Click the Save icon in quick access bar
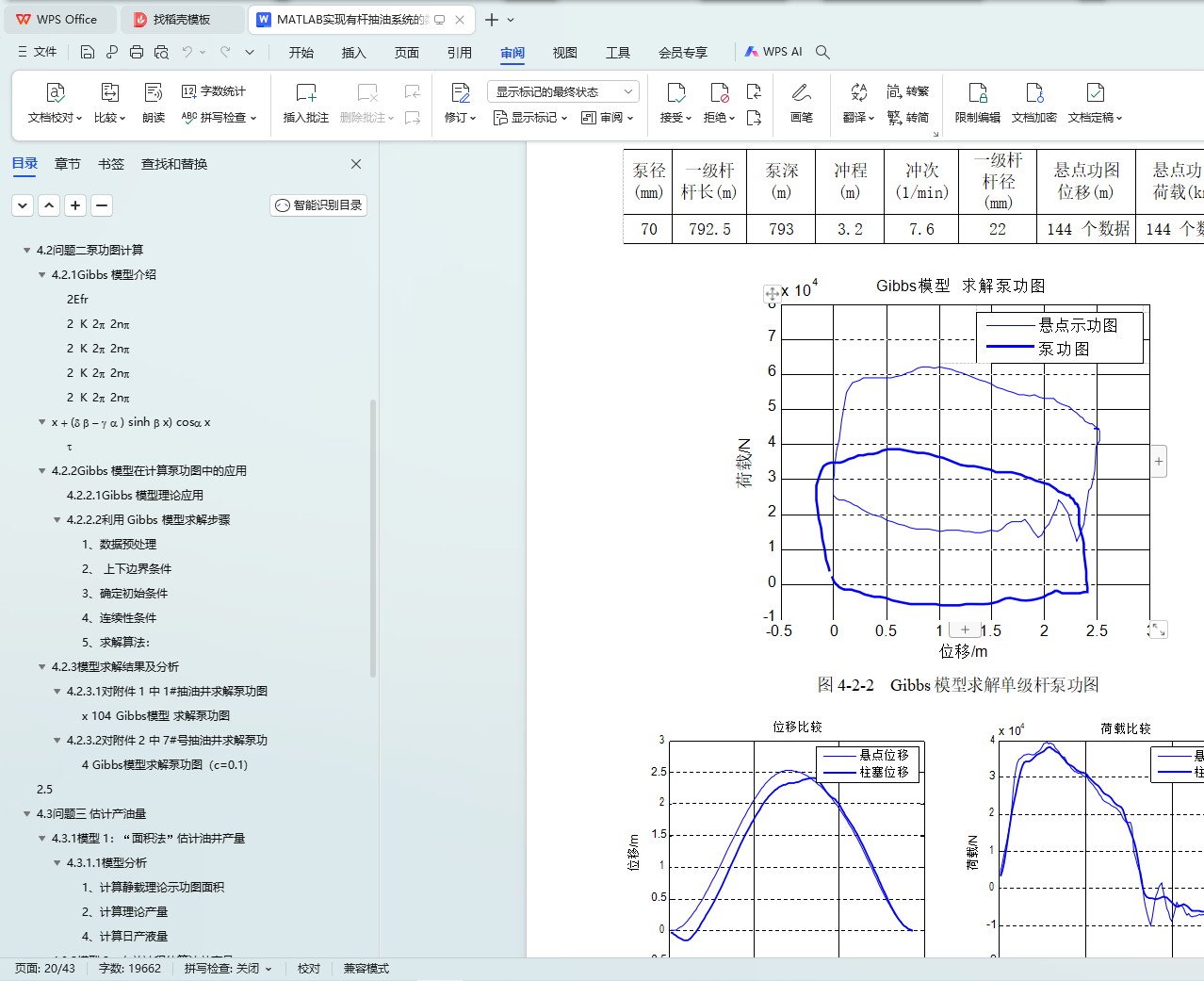This screenshot has height=981, width=1204. tap(88, 52)
